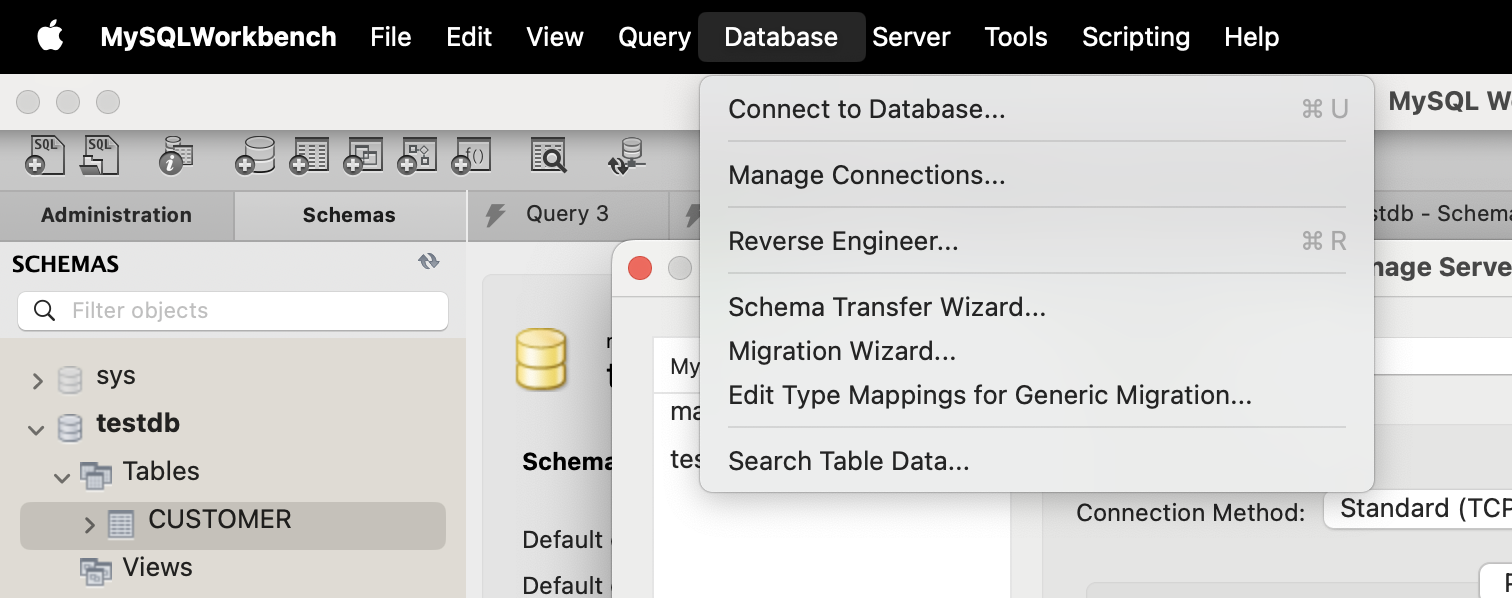Image resolution: width=1512 pixels, height=598 pixels.
Task: Choose Schema Transfer Wizard...
Action: [1037, 307]
